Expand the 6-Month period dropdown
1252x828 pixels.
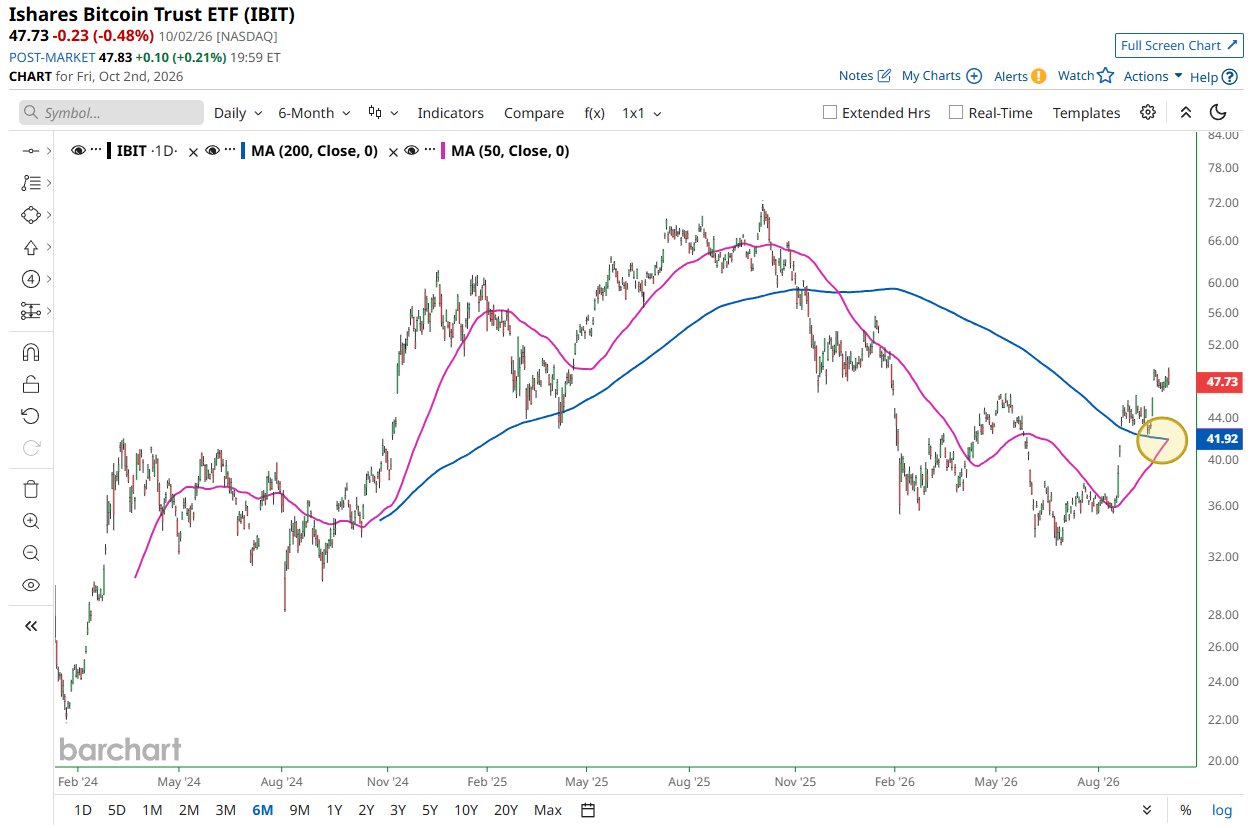click(x=314, y=113)
